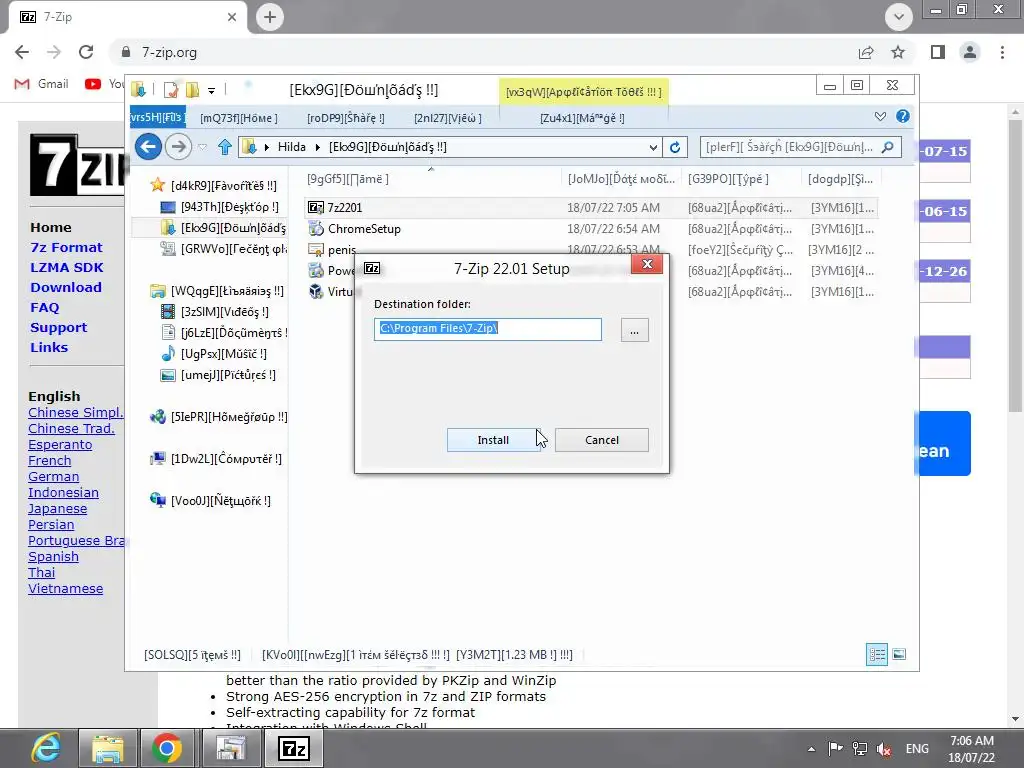This screenshot has height=768, width=1024.
Task: Open Gmail bookmark
Action: coord(42,84)
